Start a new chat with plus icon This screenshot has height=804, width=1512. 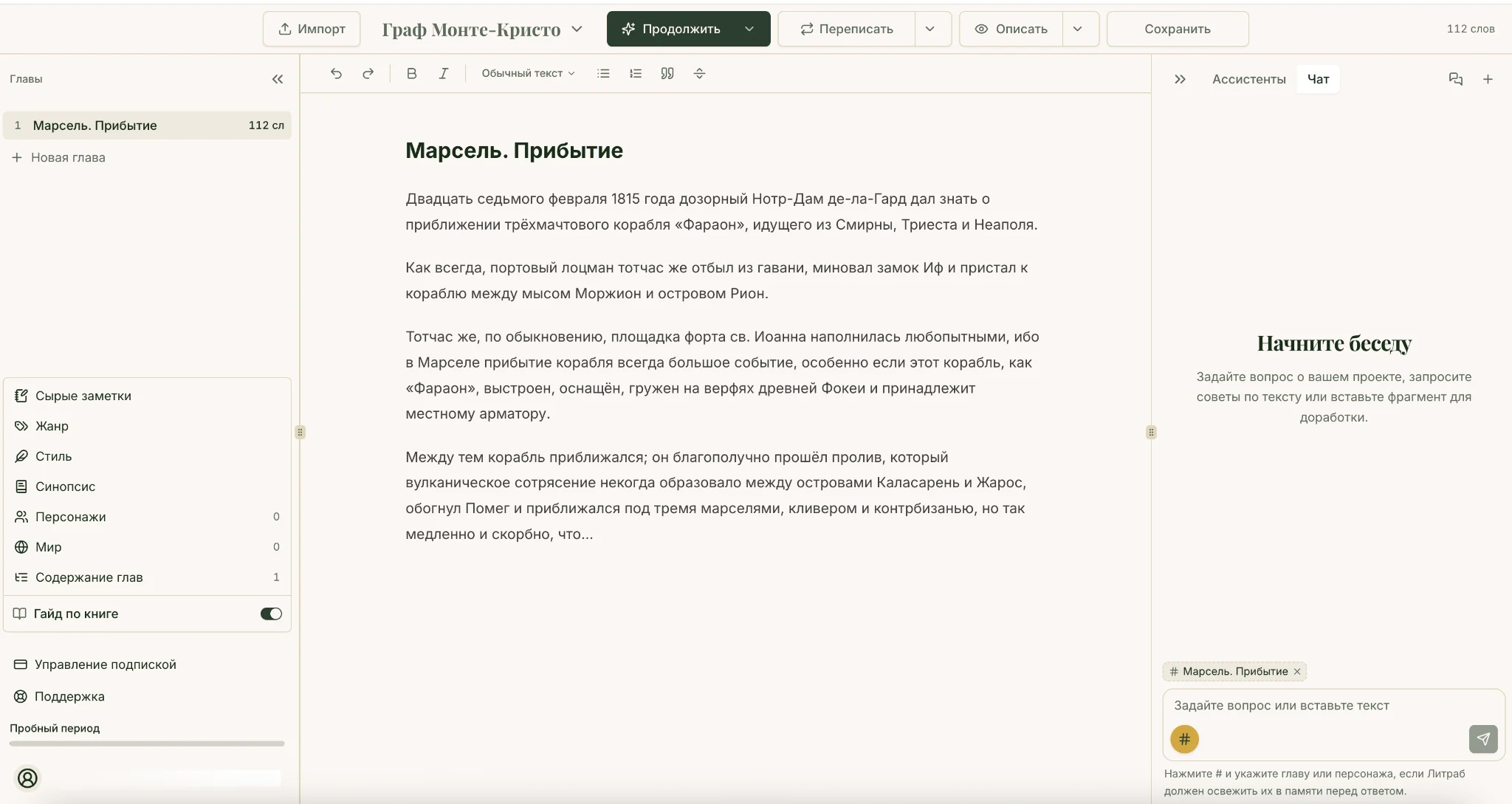tap(1488, 79)
